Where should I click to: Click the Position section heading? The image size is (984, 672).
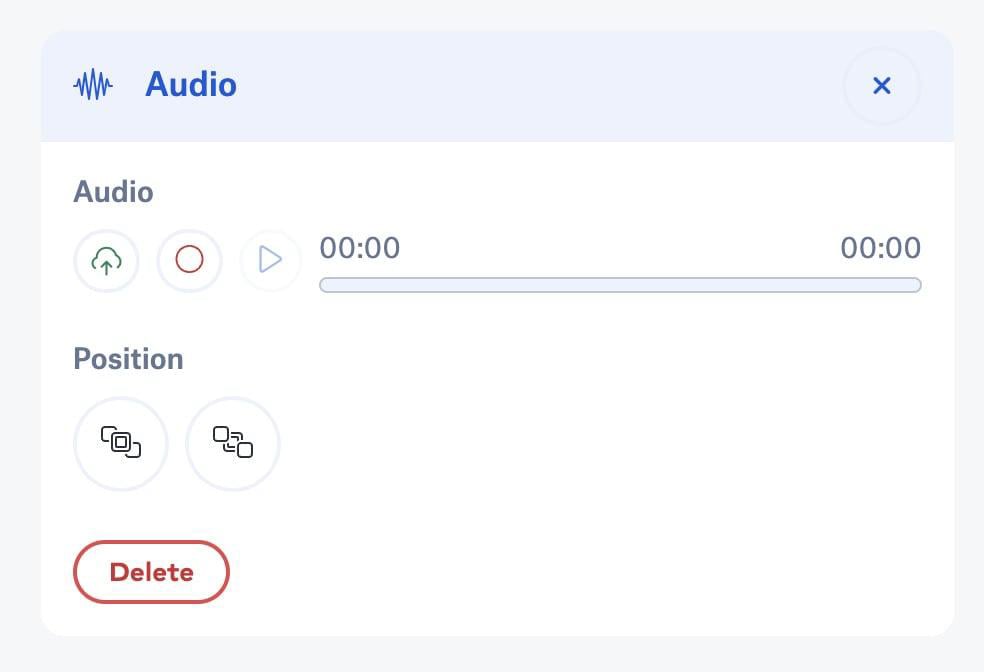coord(128,359)
